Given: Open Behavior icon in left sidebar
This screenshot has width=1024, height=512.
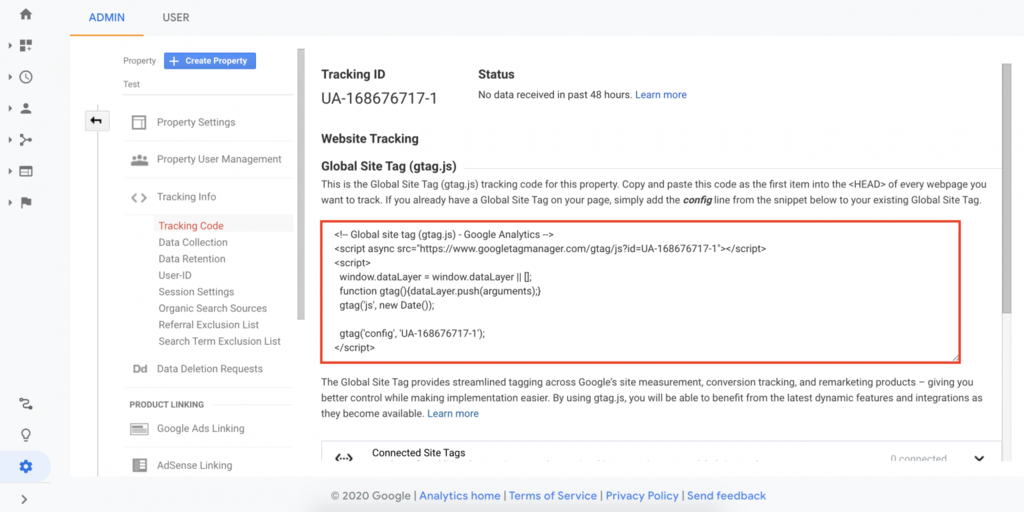Looking at the screenshot, I should point(26,171).
